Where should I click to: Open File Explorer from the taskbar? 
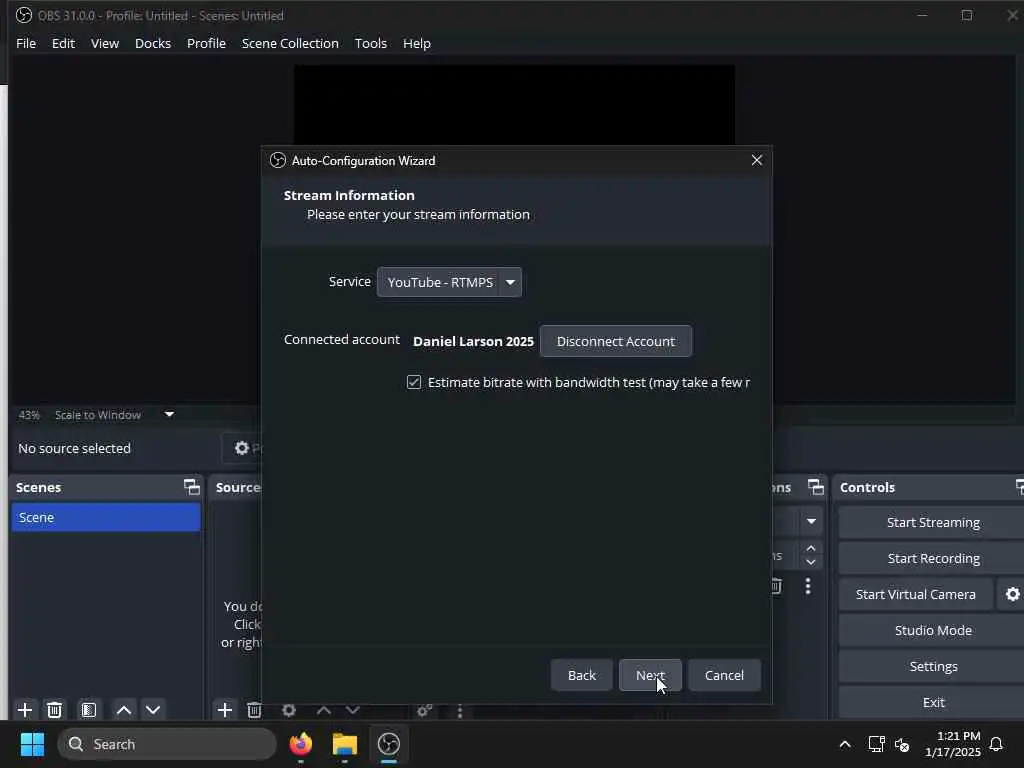coord(345,744)
